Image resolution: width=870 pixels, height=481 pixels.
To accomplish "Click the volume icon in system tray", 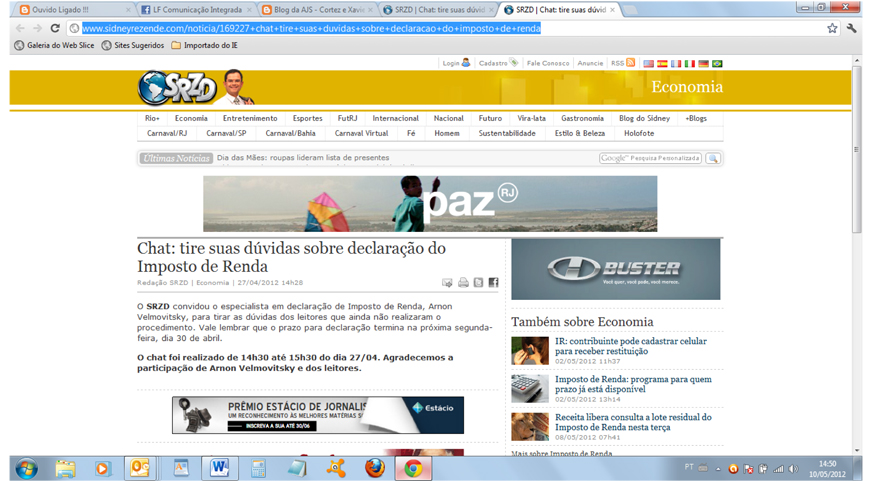I will [x=794, y=469].
